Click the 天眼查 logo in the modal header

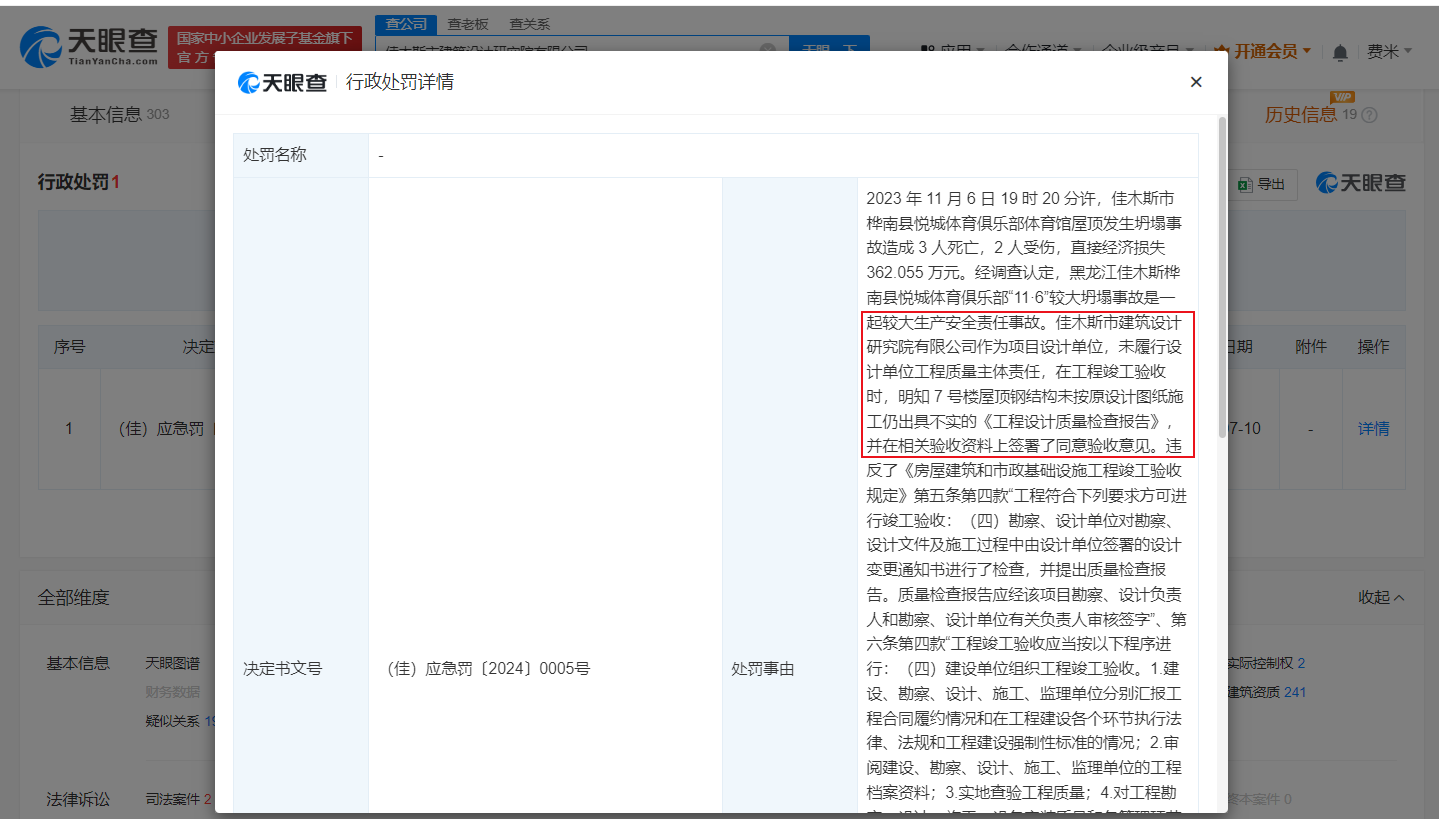[283, 82]
